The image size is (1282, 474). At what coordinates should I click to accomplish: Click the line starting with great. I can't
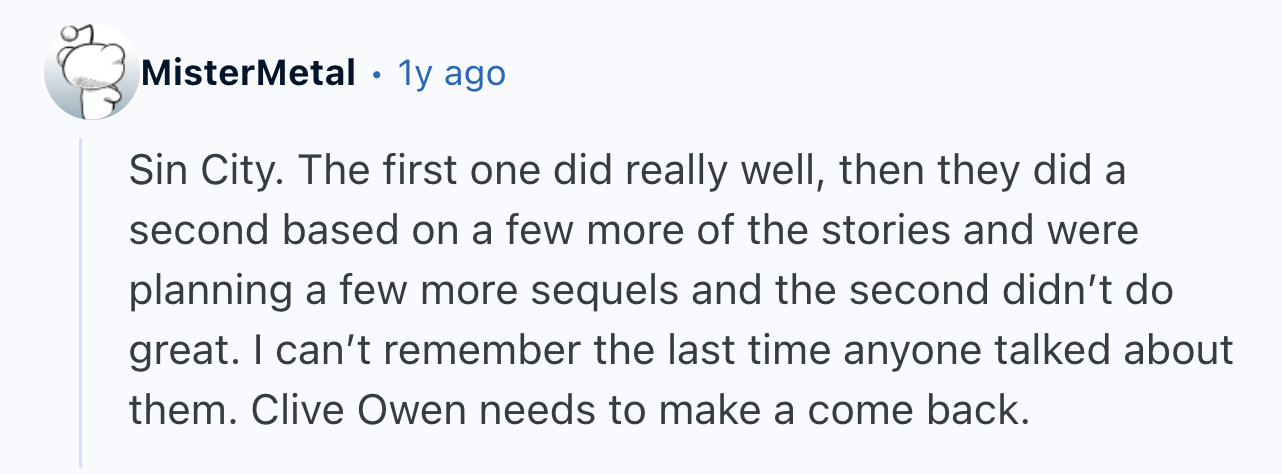tap(681, 349)
